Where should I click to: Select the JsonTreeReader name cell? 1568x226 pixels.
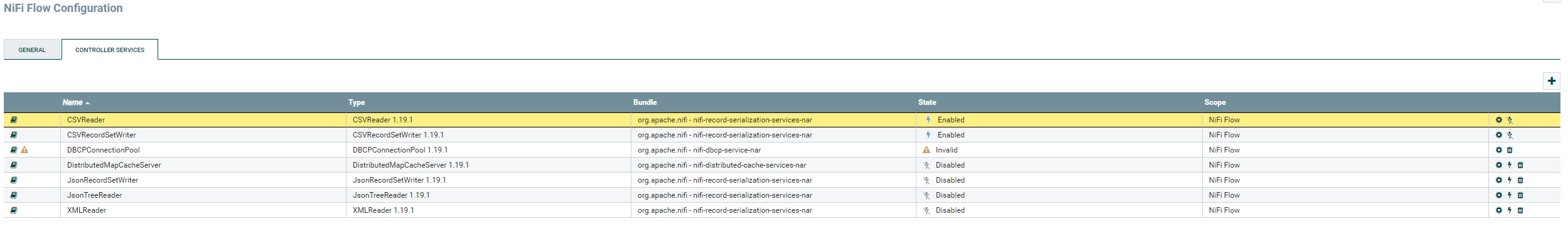point(203,195)
